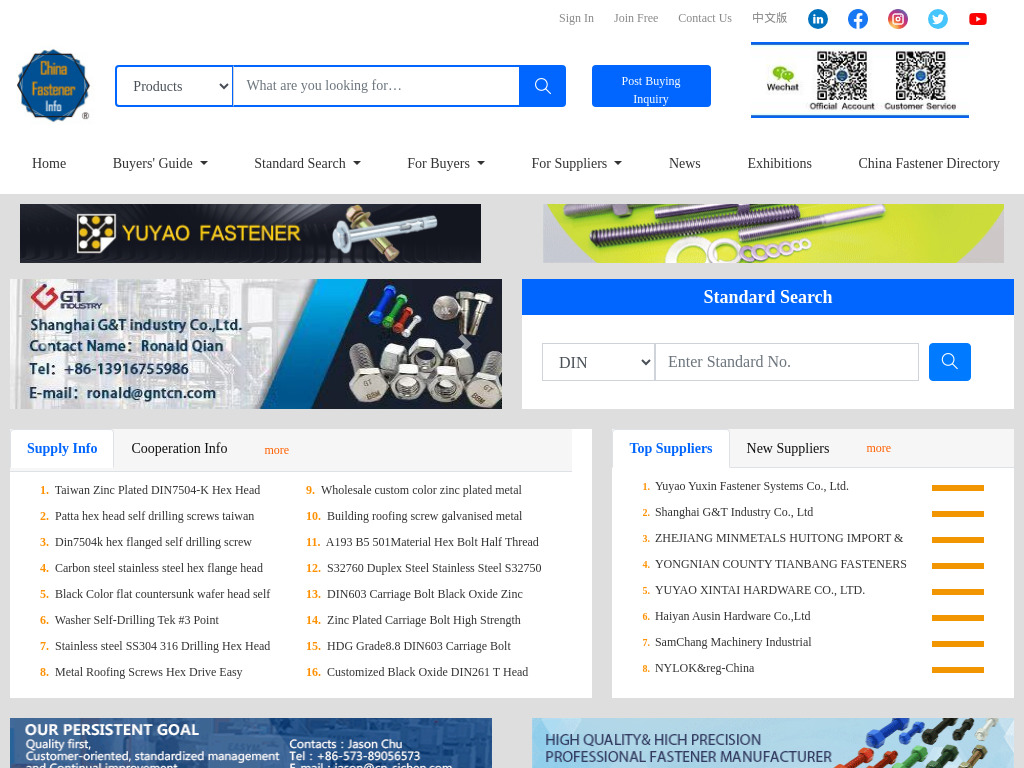Viewport: 1024px width, 768px height.
Task: Click the Join Free link
Action: coord(635,18)
